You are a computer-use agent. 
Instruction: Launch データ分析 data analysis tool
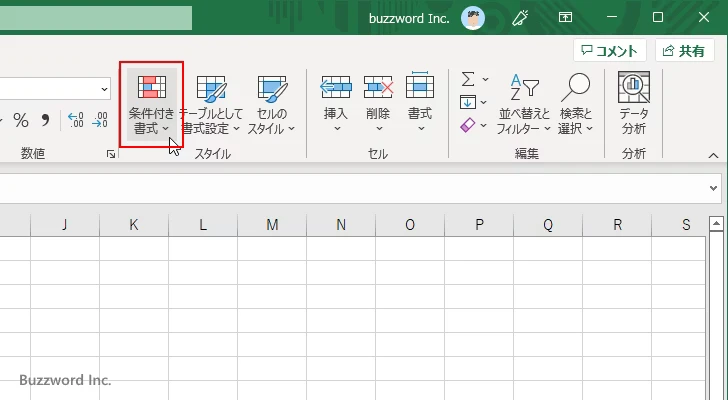pyautogui.click(x=633, y=104)
